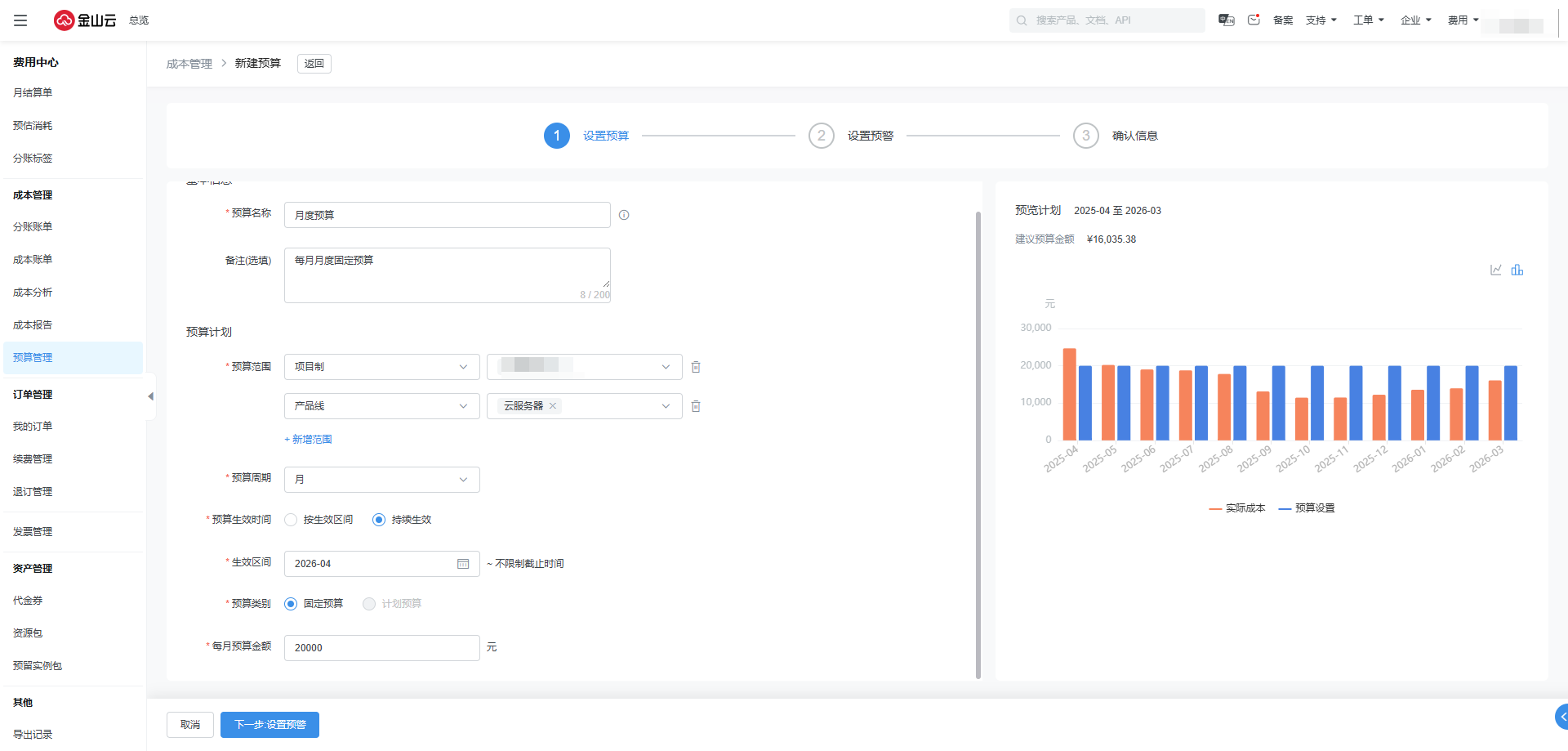Open the project value dropdown next to 项目制

click(x=585, y=367)
